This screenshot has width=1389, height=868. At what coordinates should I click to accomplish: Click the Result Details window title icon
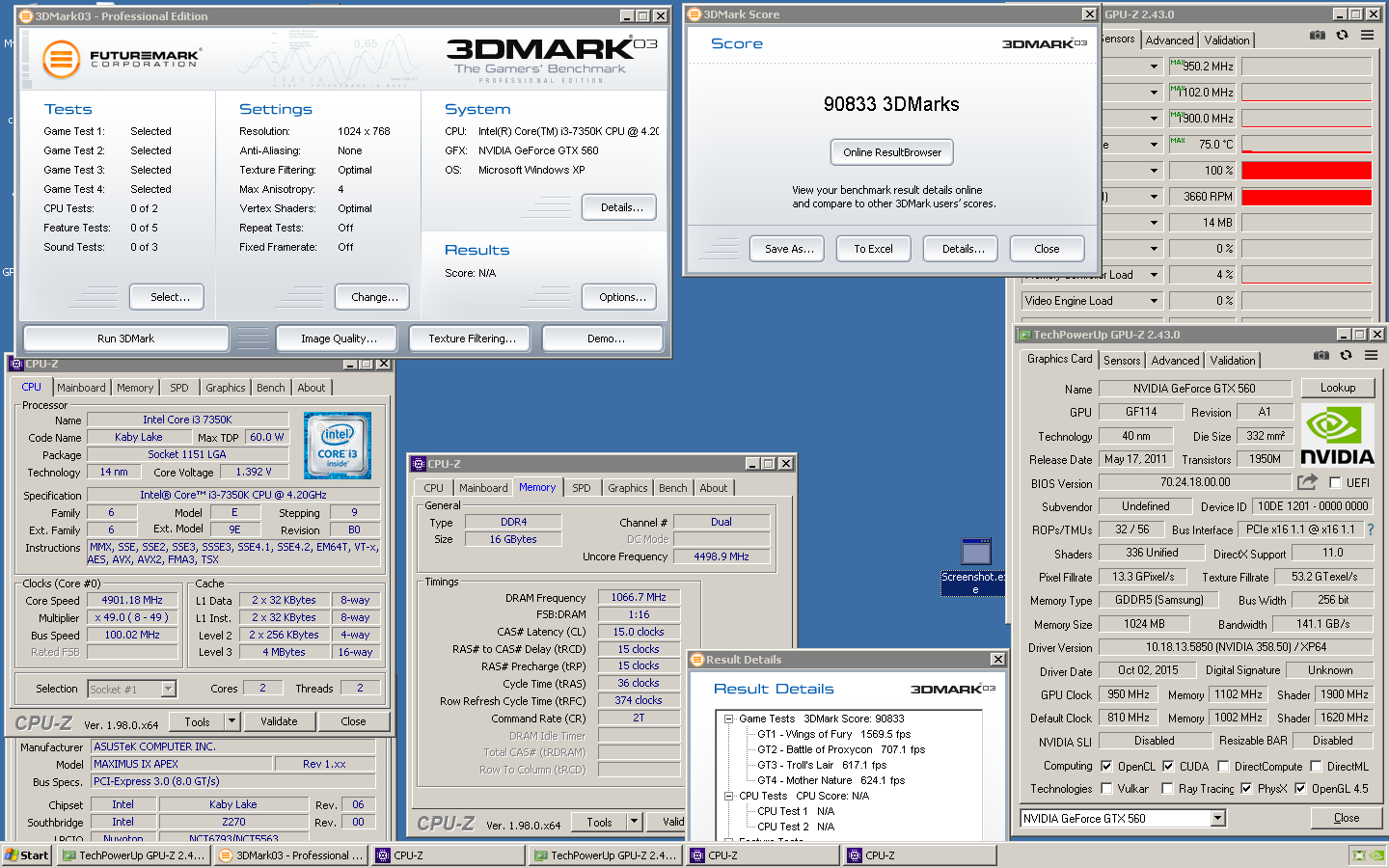pos(697,660)
